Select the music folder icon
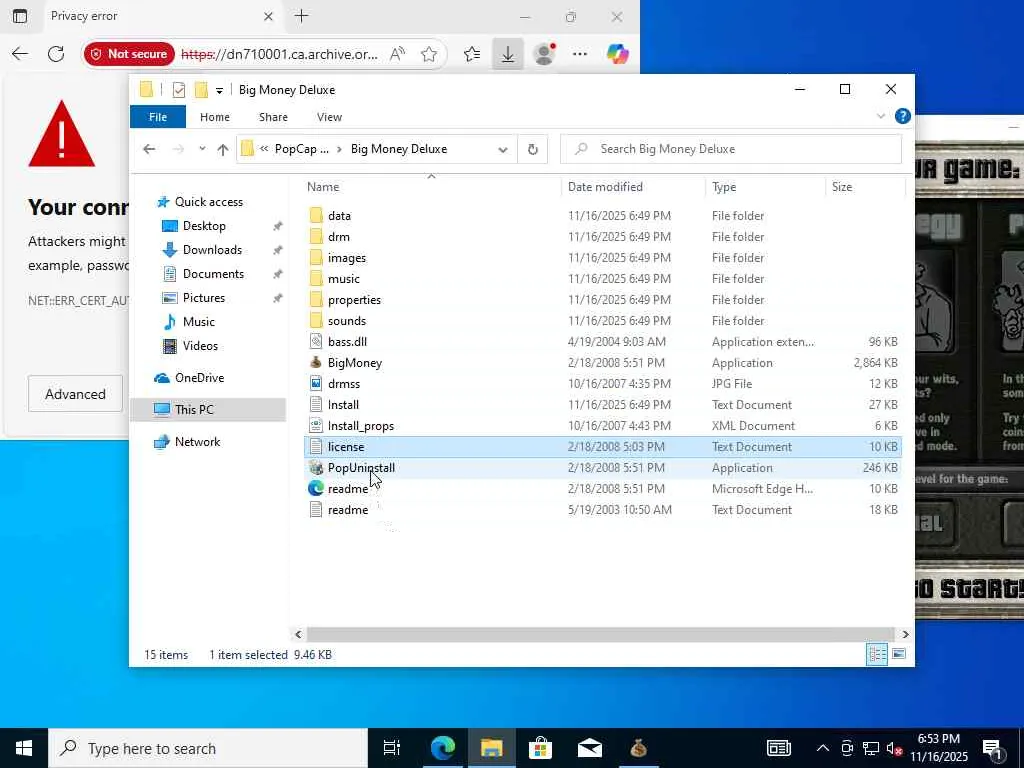The image size is (1024, 768). pos(316,279)
